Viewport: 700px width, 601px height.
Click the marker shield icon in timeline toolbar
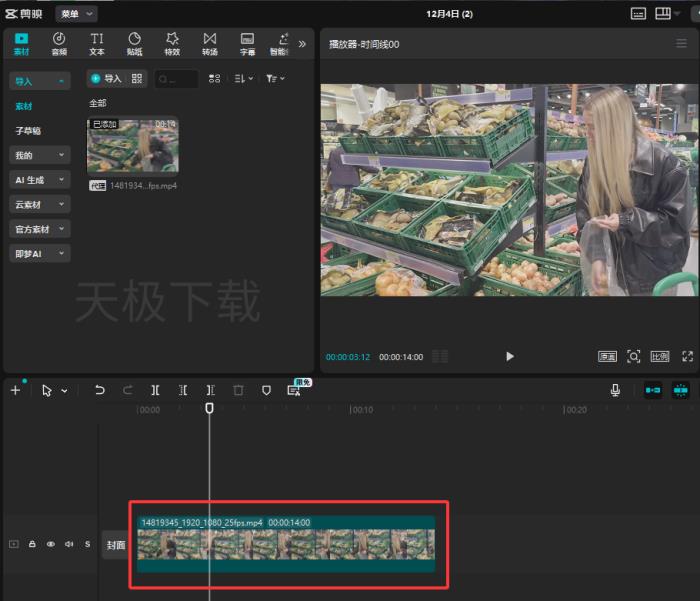point(266,390)
